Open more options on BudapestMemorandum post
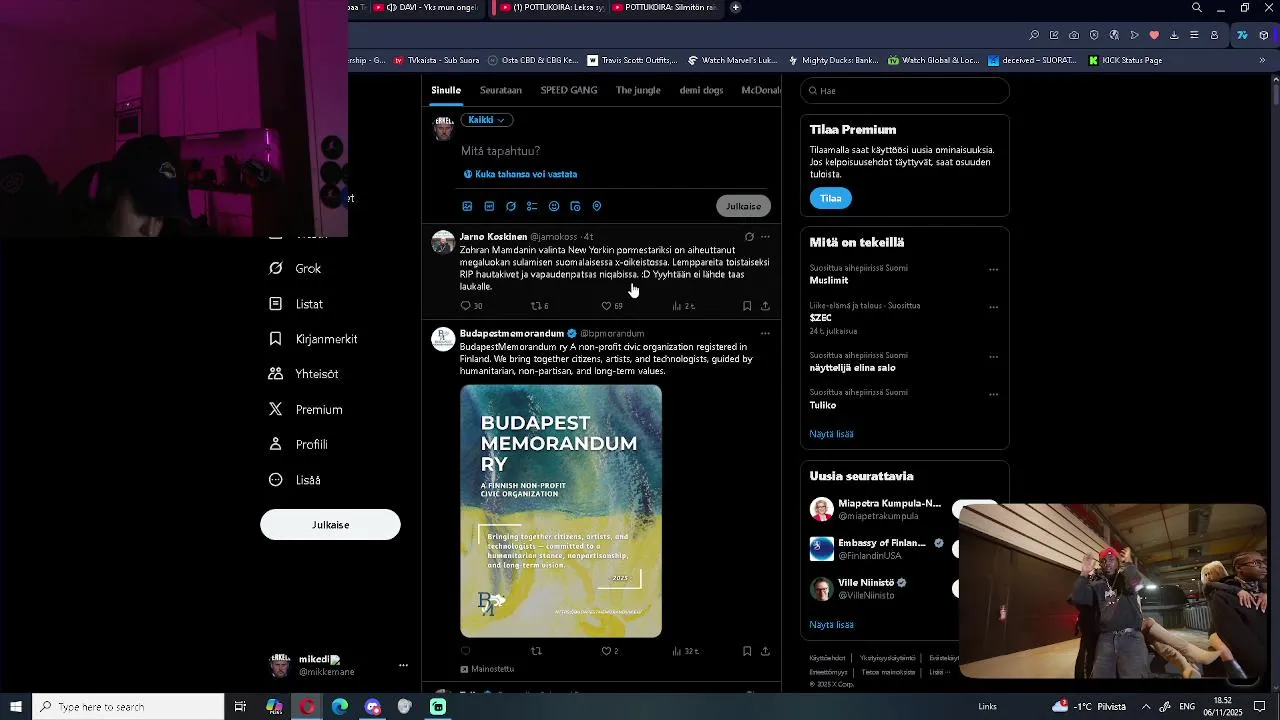 click(765, 333)
